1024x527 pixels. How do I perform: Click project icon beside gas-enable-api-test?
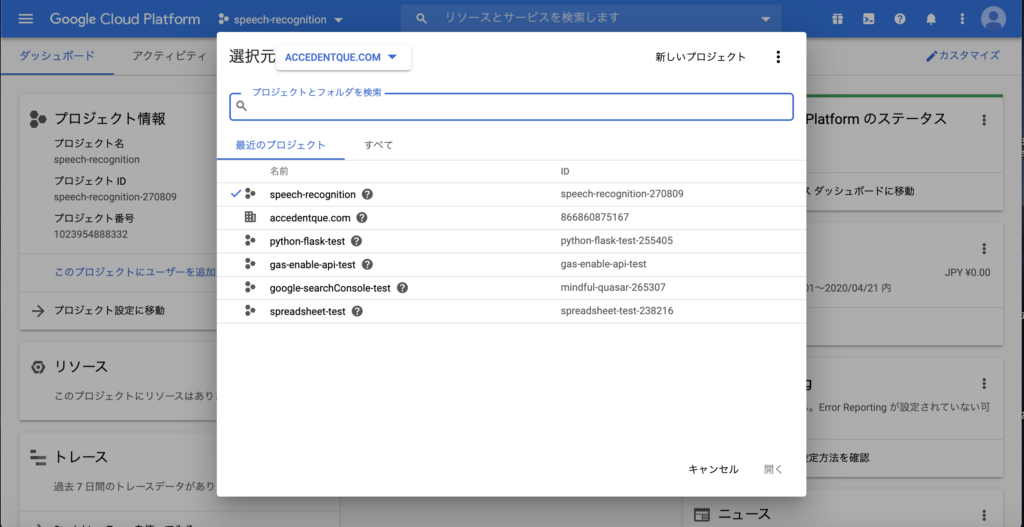pyautogui.click(x=250, y=264)
